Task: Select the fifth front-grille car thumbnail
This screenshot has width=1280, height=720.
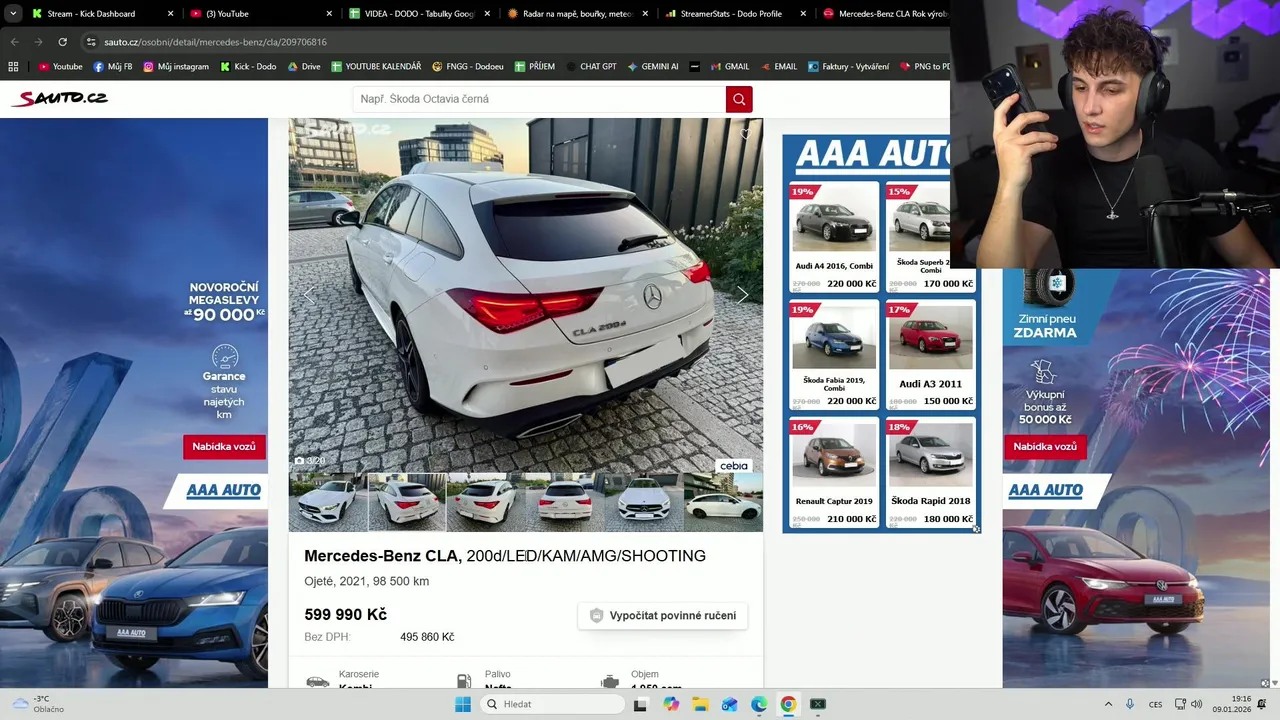Action: pos(644,502)
